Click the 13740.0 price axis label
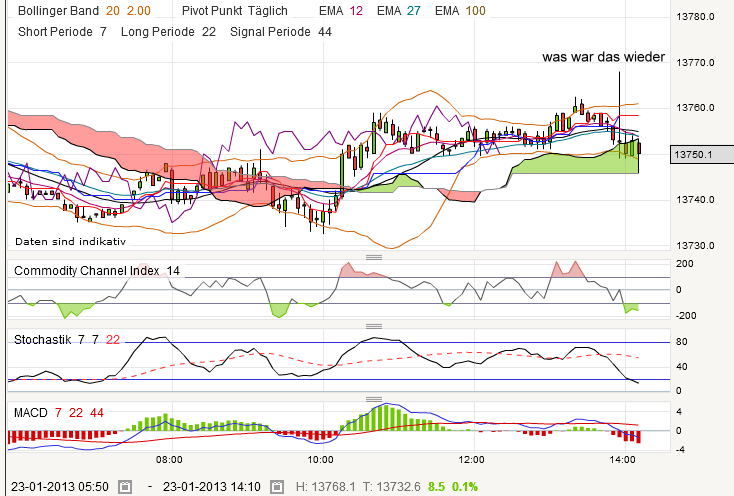 (x=696, y=200)
